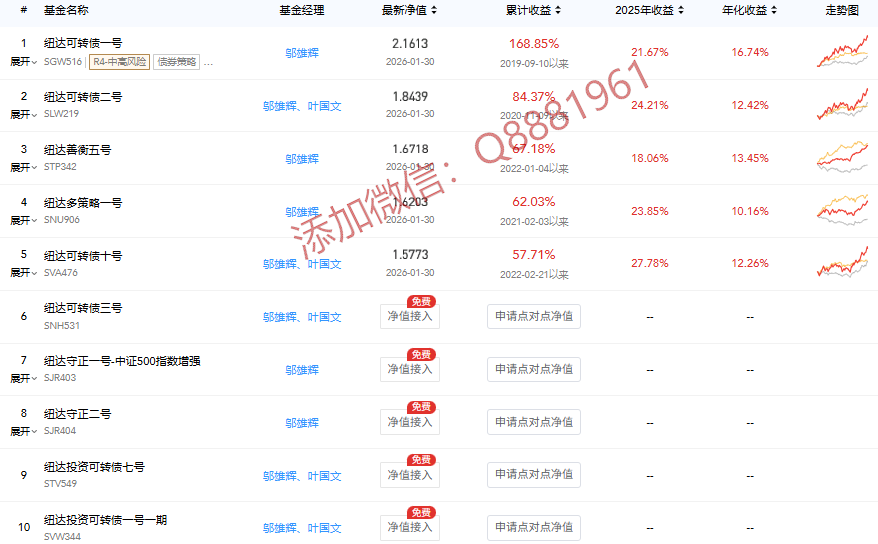878x544 pixels.
Task: Open trend chart for 纽达多策略一号
Action: pos(842,211)
